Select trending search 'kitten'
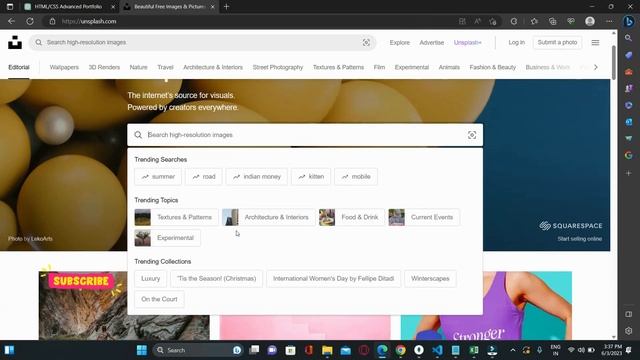 point(311,177)
